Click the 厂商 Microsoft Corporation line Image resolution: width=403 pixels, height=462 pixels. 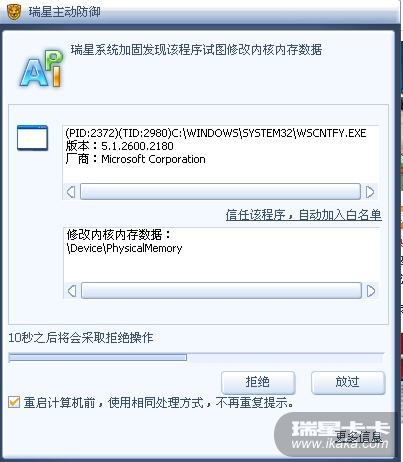click(135, 159)
